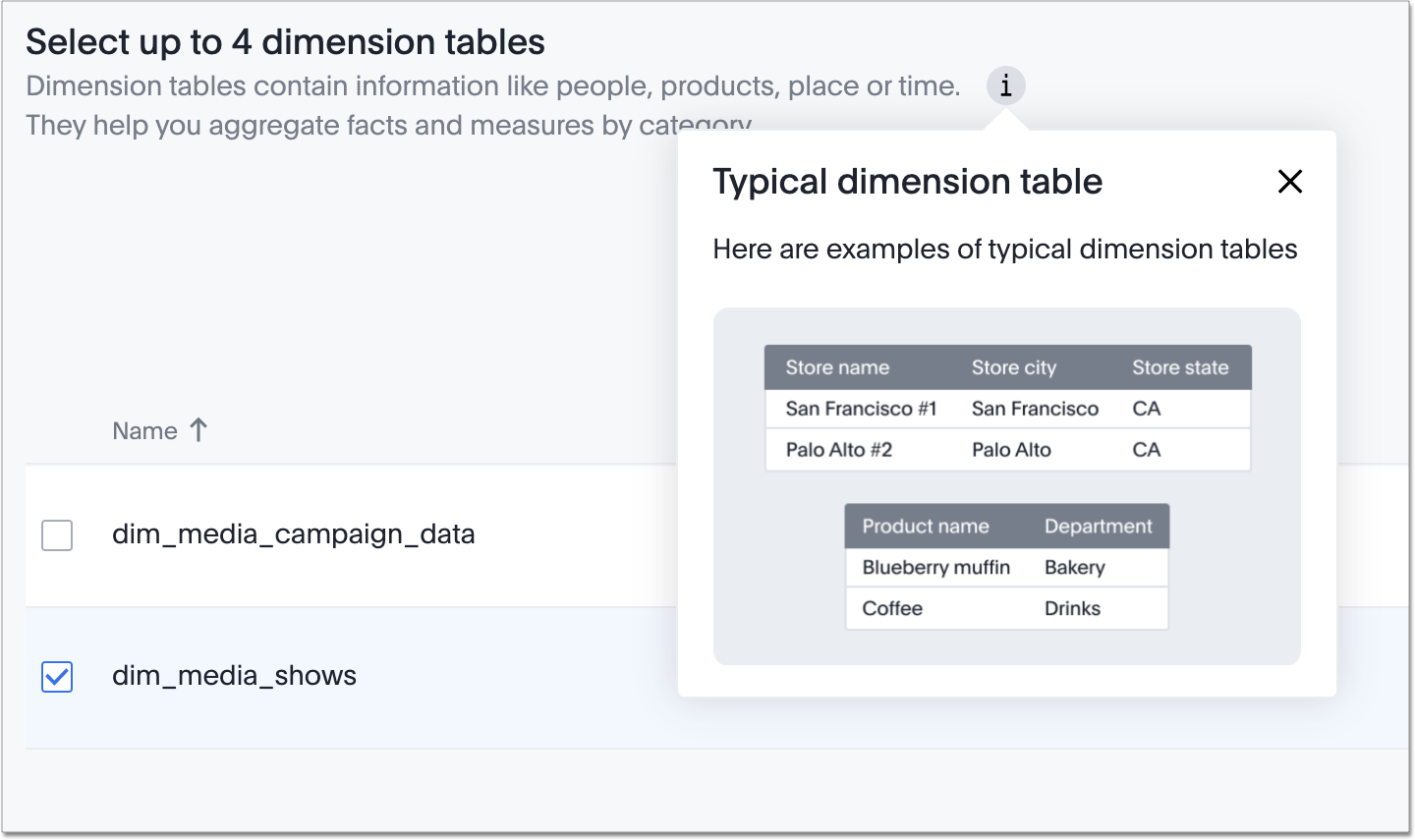
Task: Uncheck the dim_media_shows checkbox
Action: [56, 677]
